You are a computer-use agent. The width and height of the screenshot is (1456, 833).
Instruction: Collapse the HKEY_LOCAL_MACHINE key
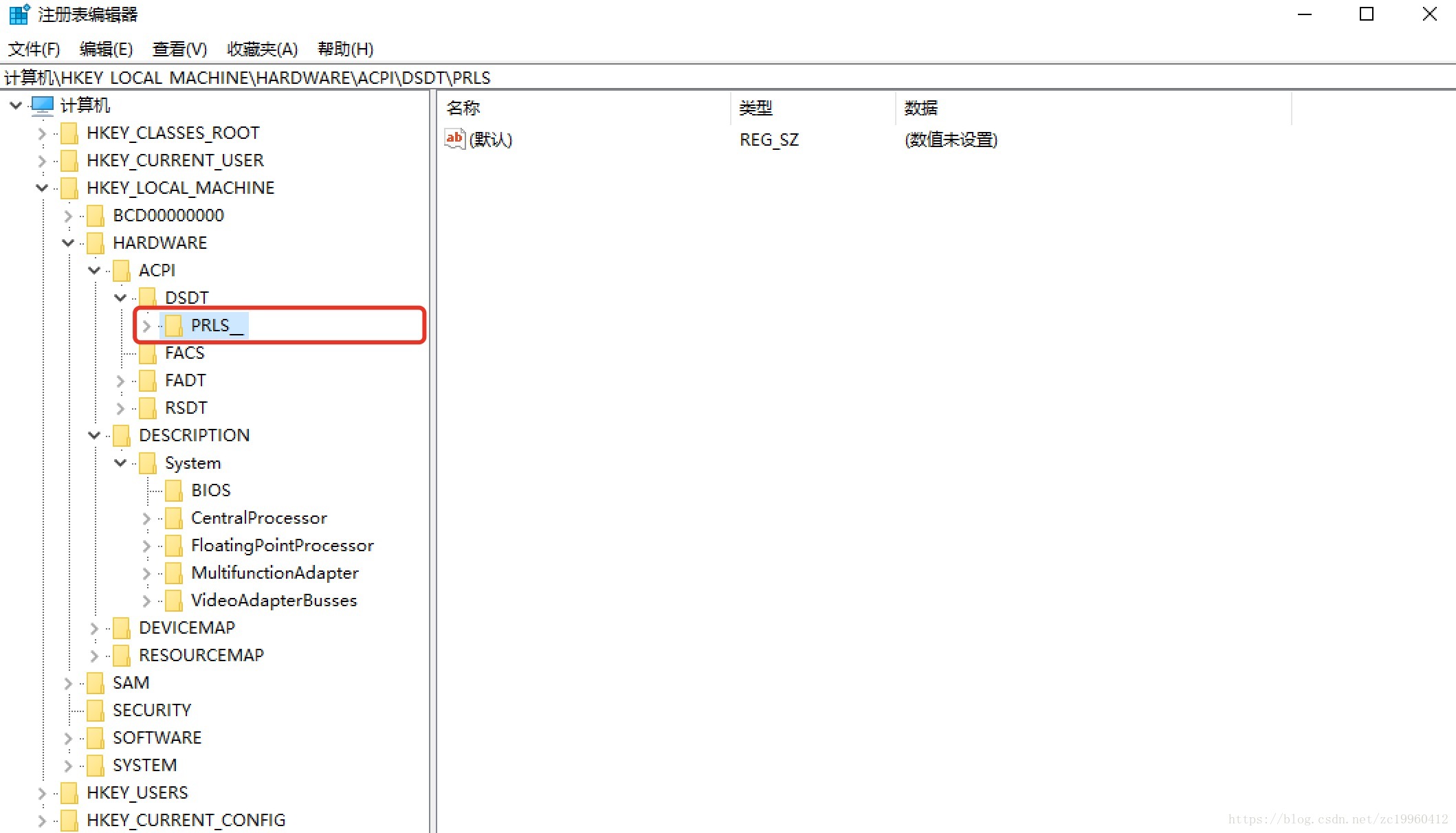42,188
